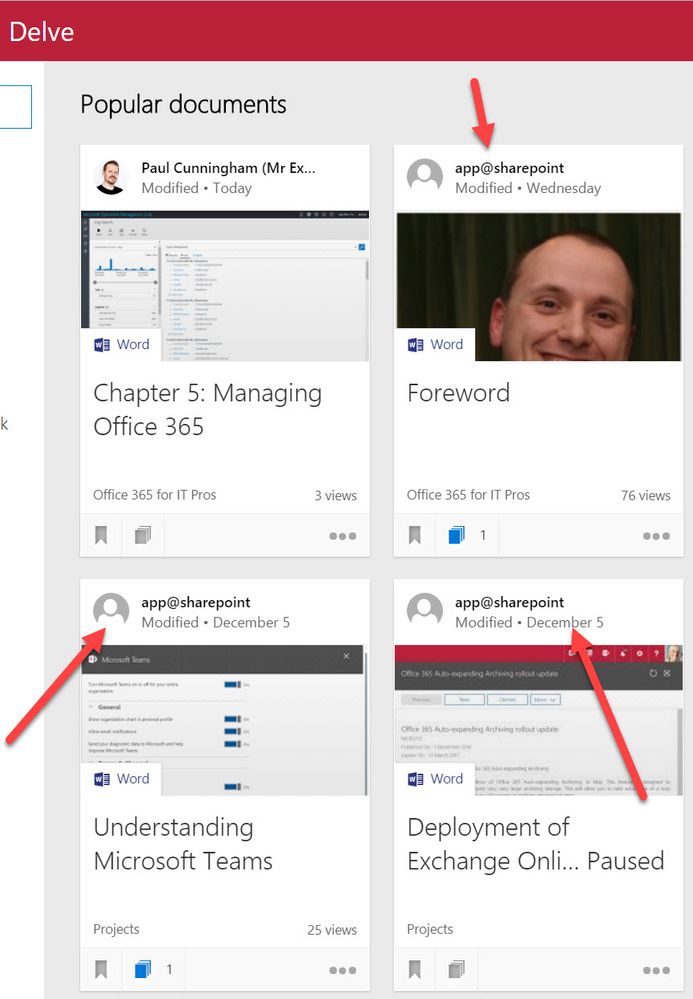The height and width of the screenshot is (999, 693).
Task: Click app@sharepoint avatar on Deployment of Exchange card
Action: [425, 611]
